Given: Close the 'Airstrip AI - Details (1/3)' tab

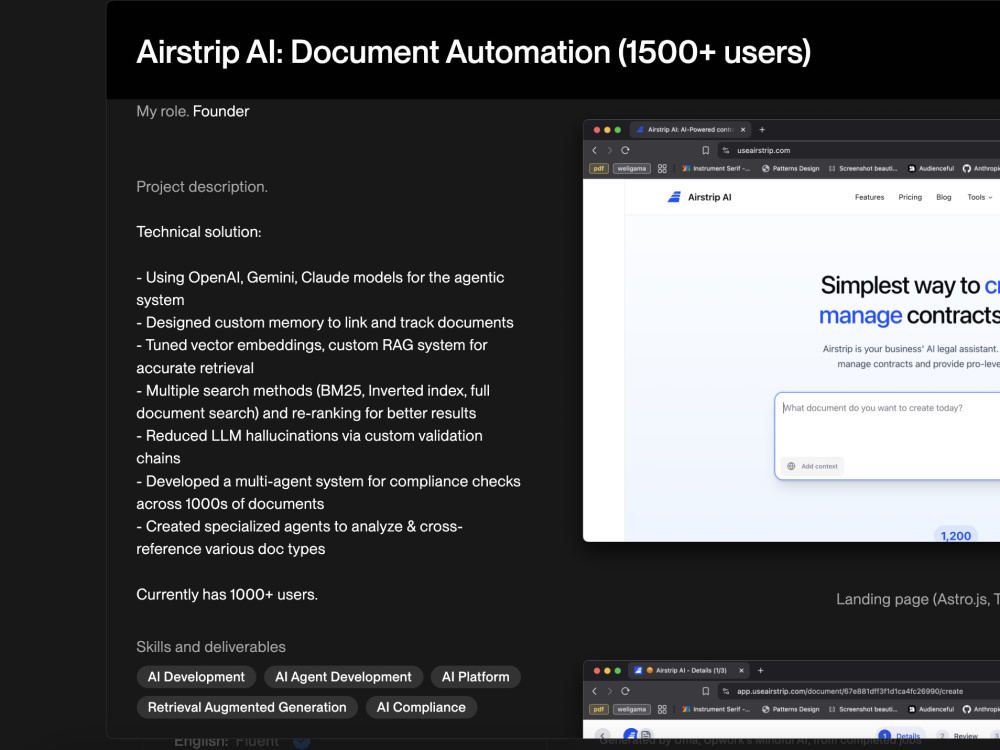Looking at the screenshot, I should click(x=741, y=670).
